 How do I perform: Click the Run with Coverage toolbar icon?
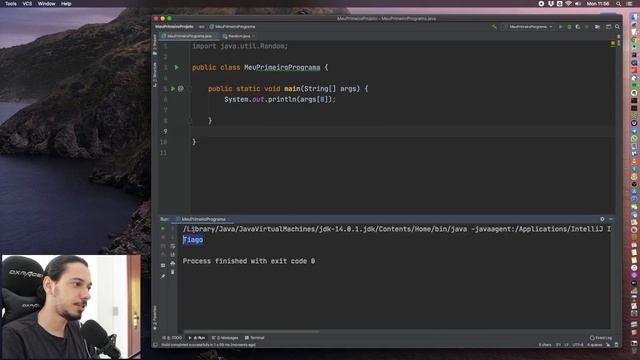(x=578, y=27)
